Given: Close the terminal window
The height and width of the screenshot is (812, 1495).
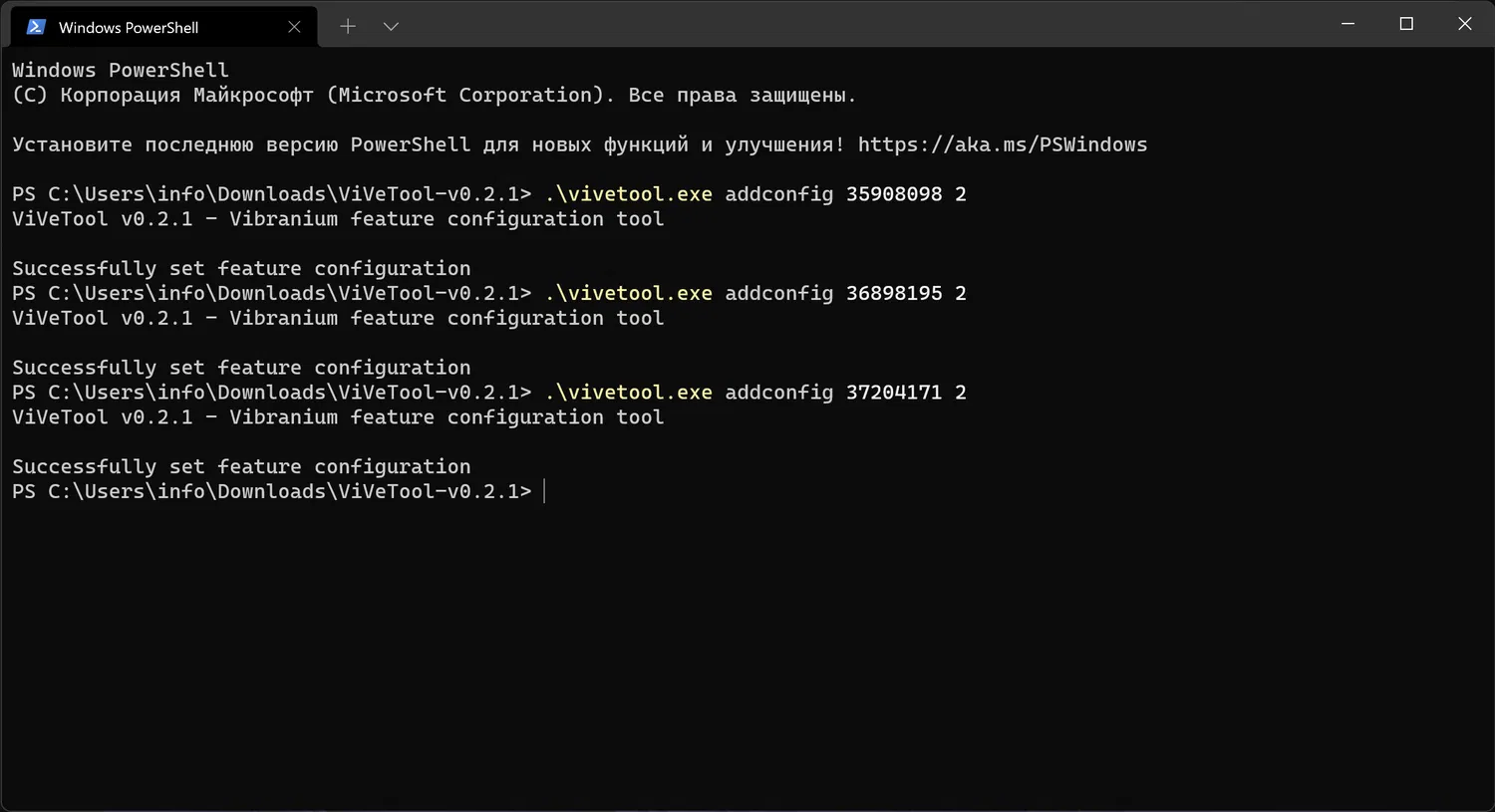Looking at the screenshot, I should pyautogui.click(x=1464, y=24).
